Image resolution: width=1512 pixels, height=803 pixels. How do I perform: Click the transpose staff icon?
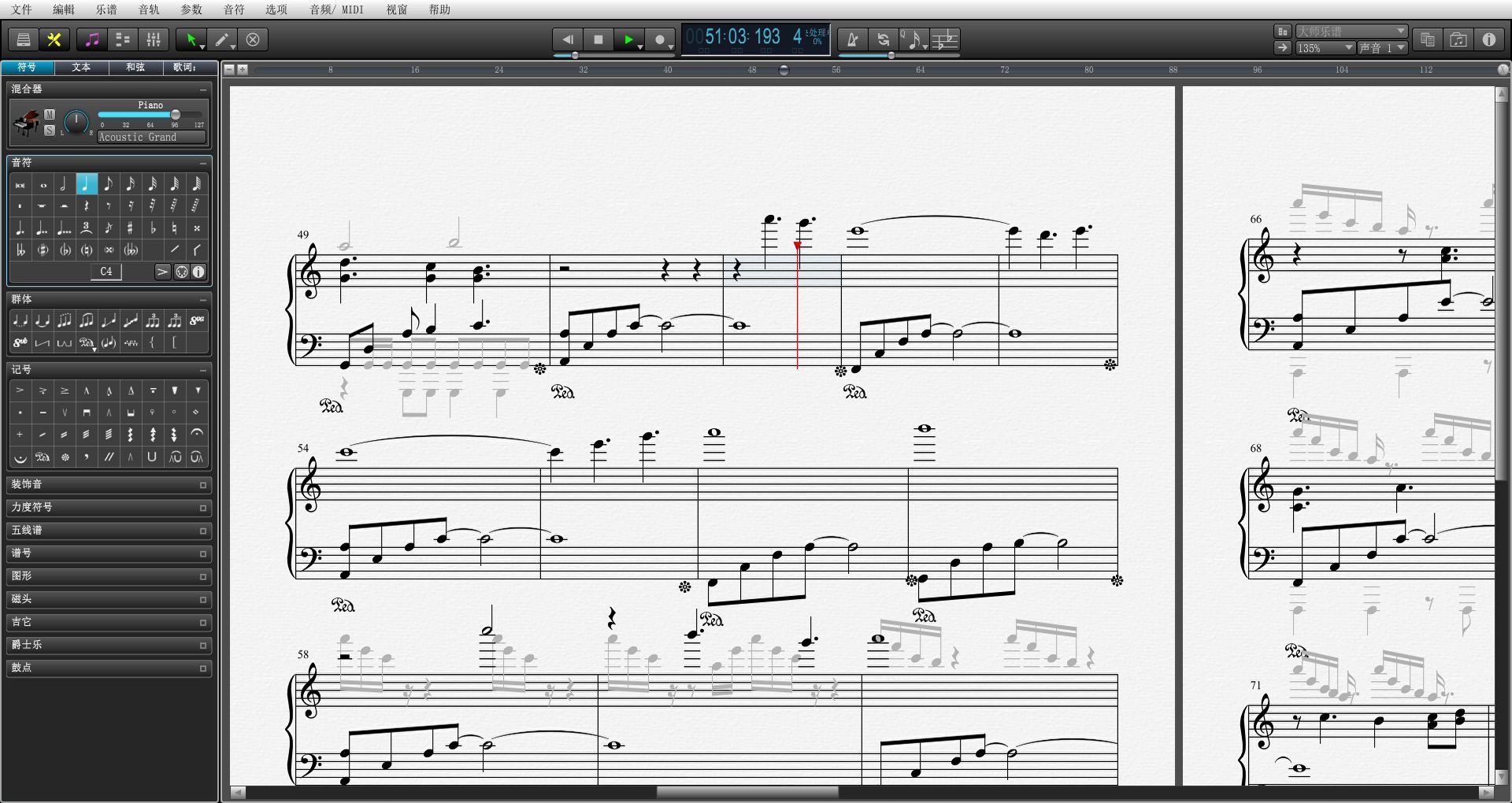click(945, 39)
